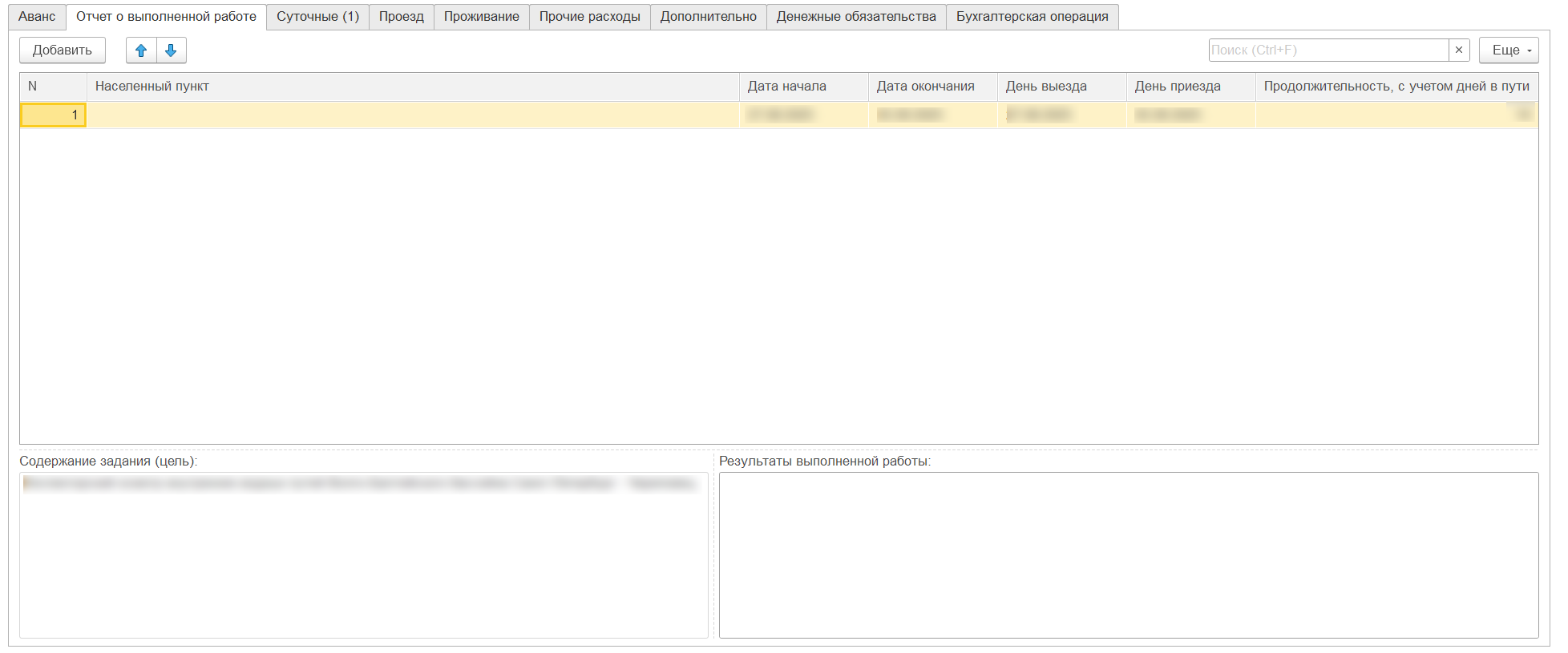
Task: Open the Прочие расходы tab
Action: tap(589, 17)
